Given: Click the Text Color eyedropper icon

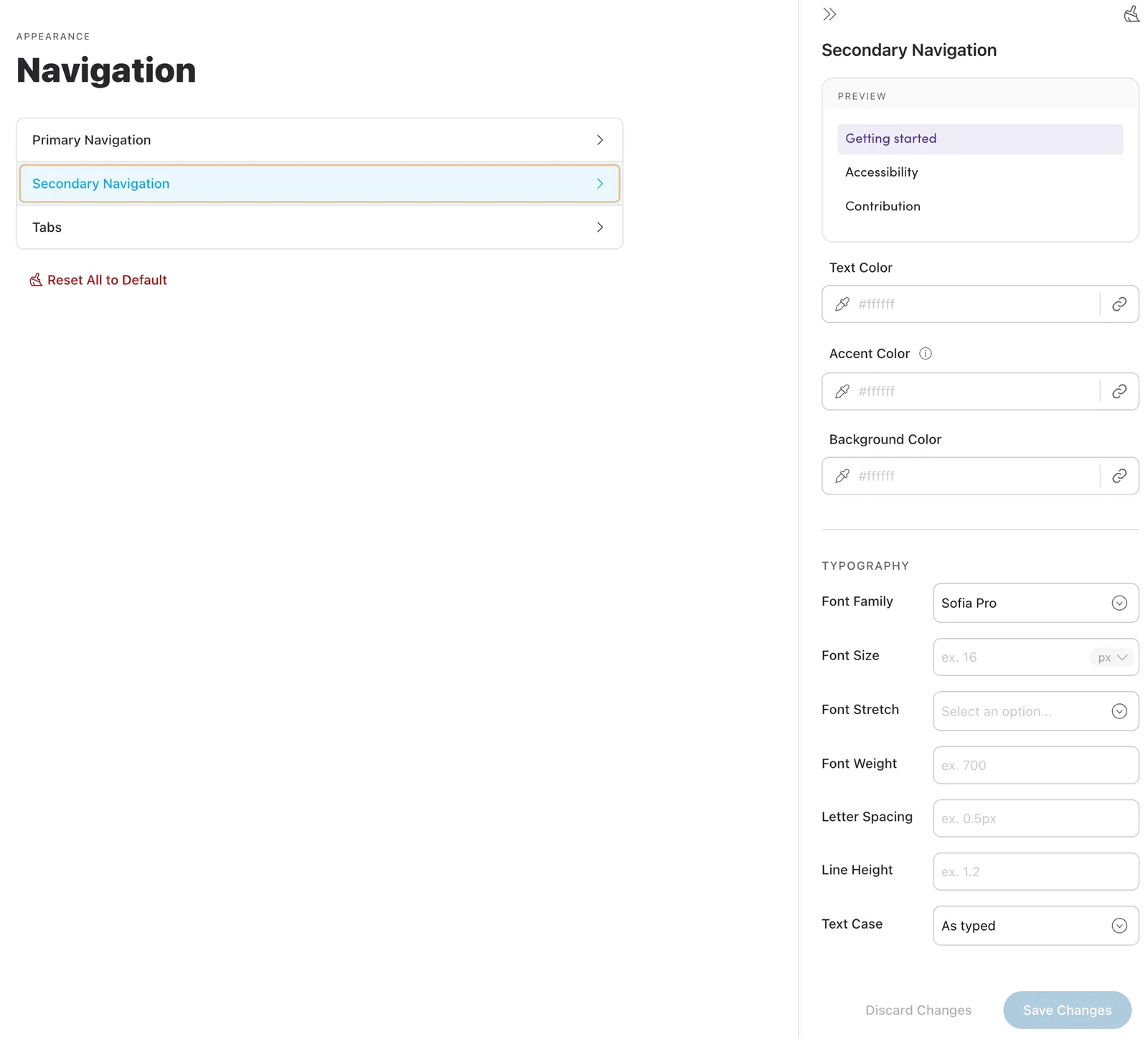Looking at the screenshot, I should (842, 304).
